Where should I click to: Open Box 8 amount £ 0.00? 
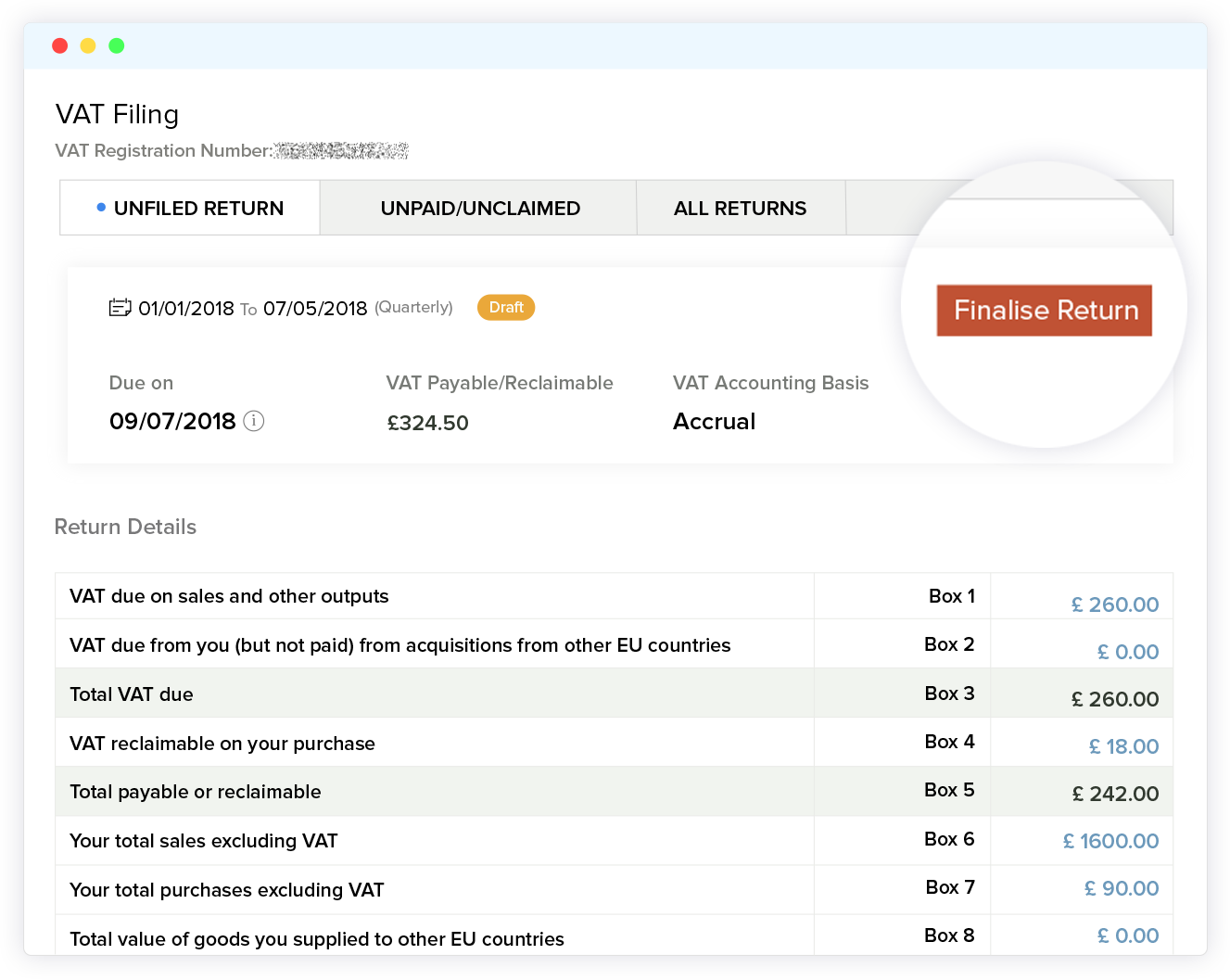click(1128, 935)
